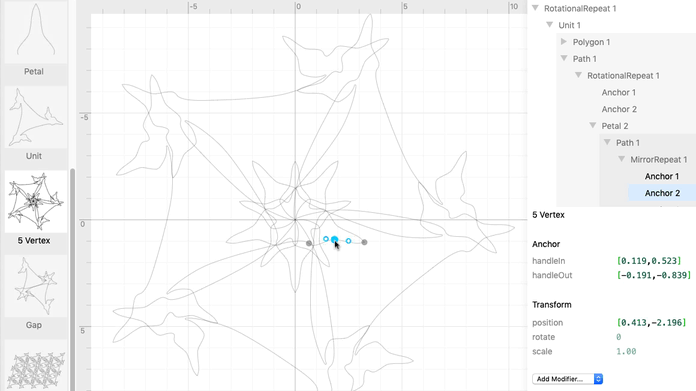Open the Gap shape thumbnail

pyautogui.click(x=36, y=286)
